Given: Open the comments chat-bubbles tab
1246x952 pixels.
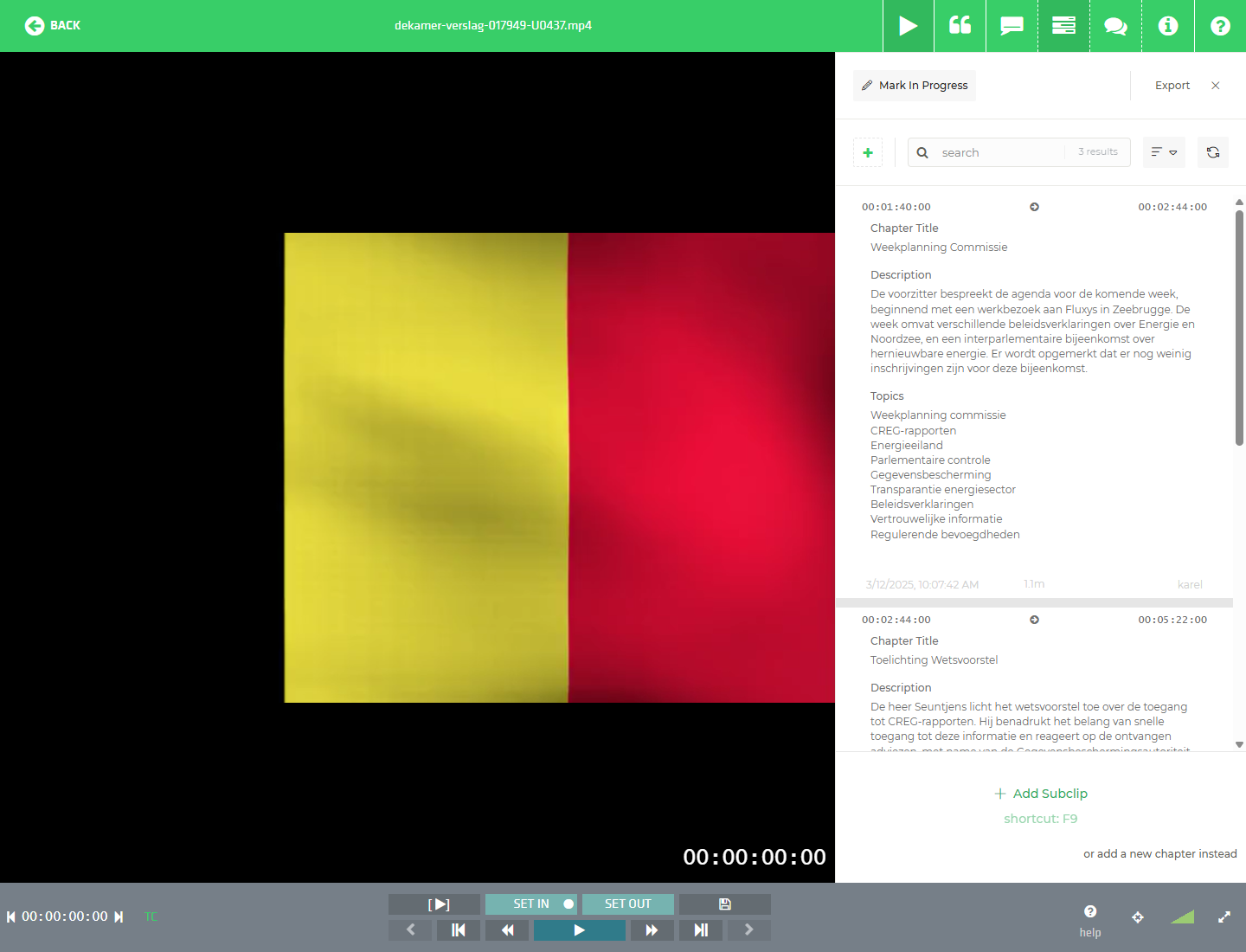Looking at the screenshot, I should (x=1116, y=26).
